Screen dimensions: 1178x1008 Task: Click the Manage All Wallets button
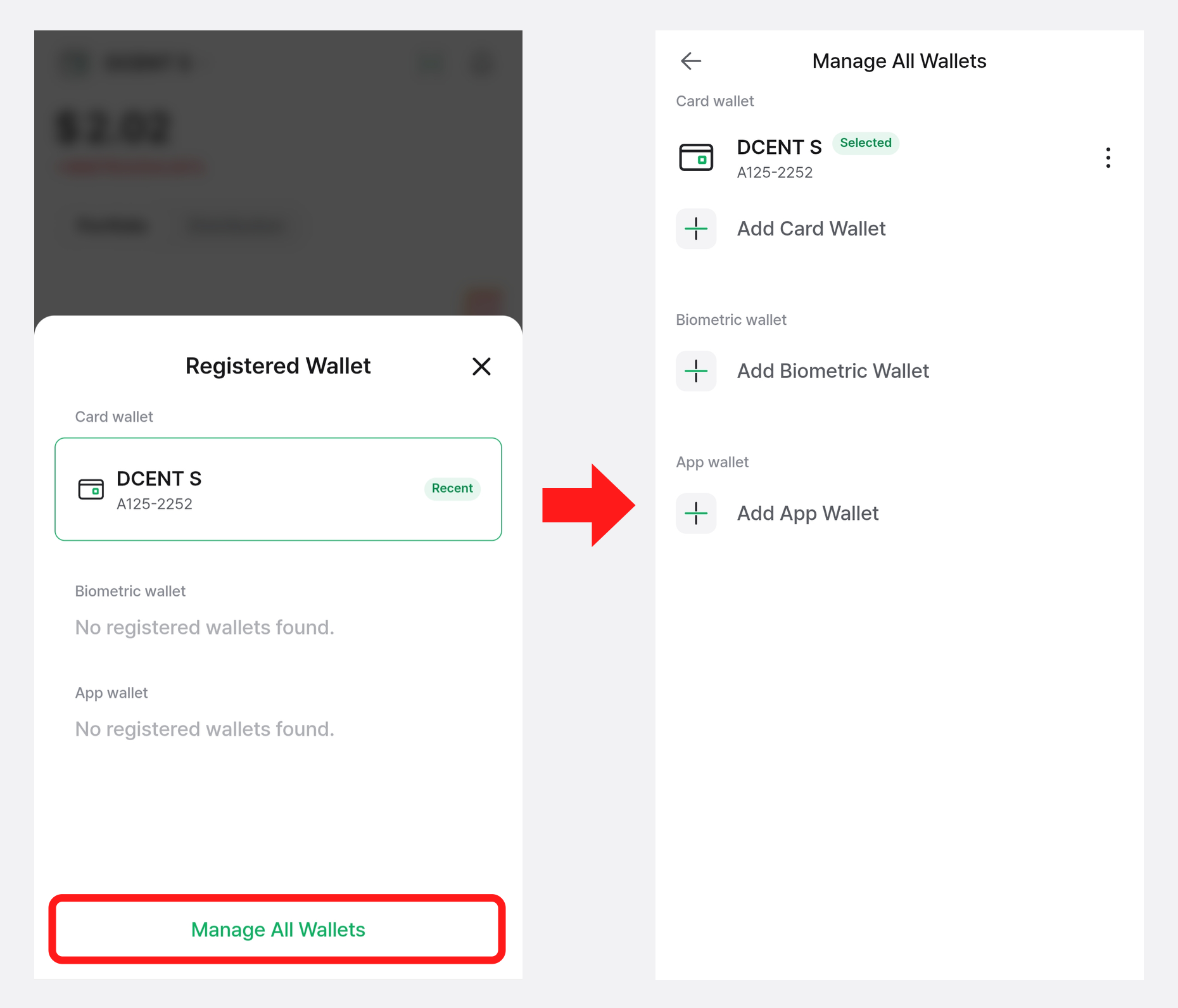point(277,929)
